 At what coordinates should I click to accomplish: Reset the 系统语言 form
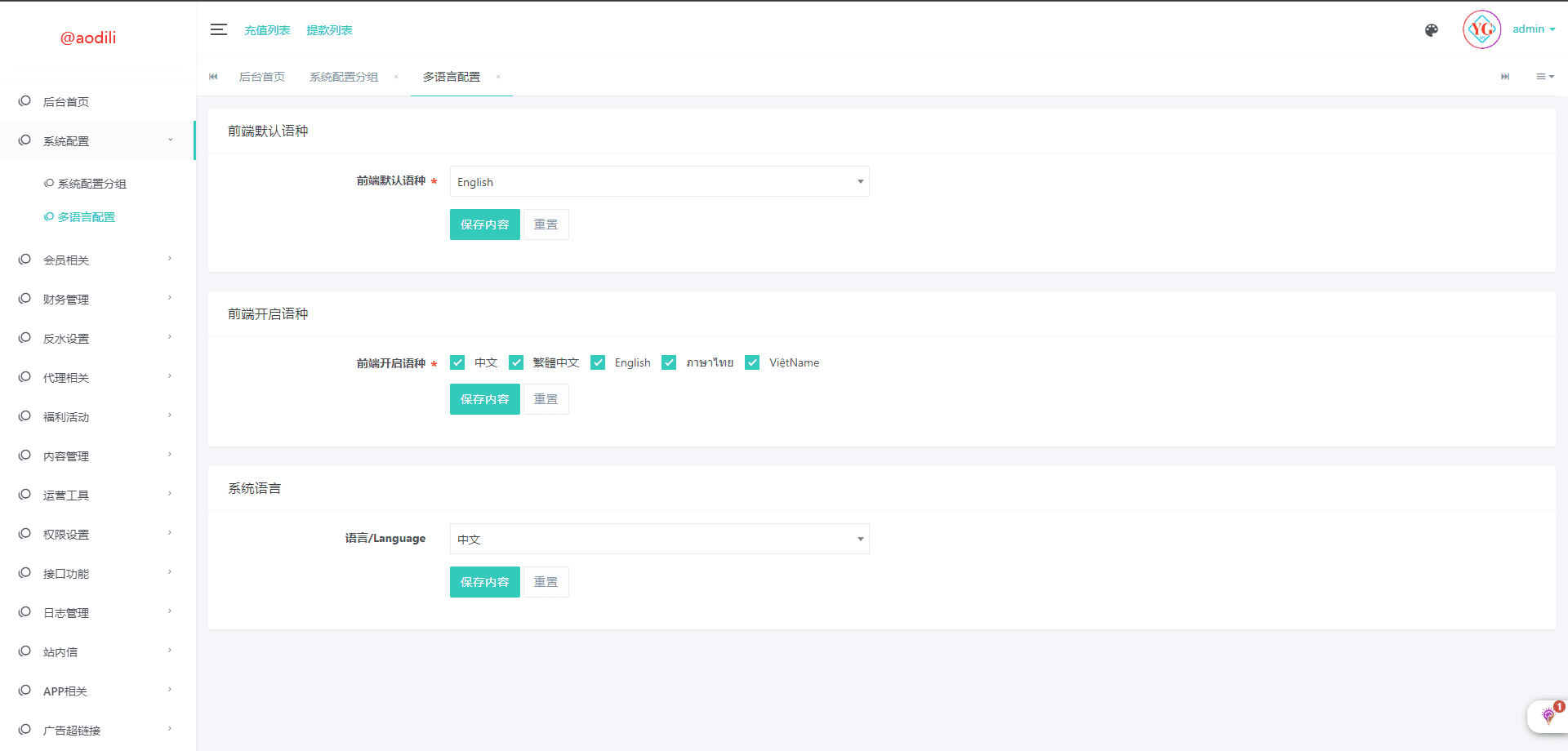[x=546, y=582]
